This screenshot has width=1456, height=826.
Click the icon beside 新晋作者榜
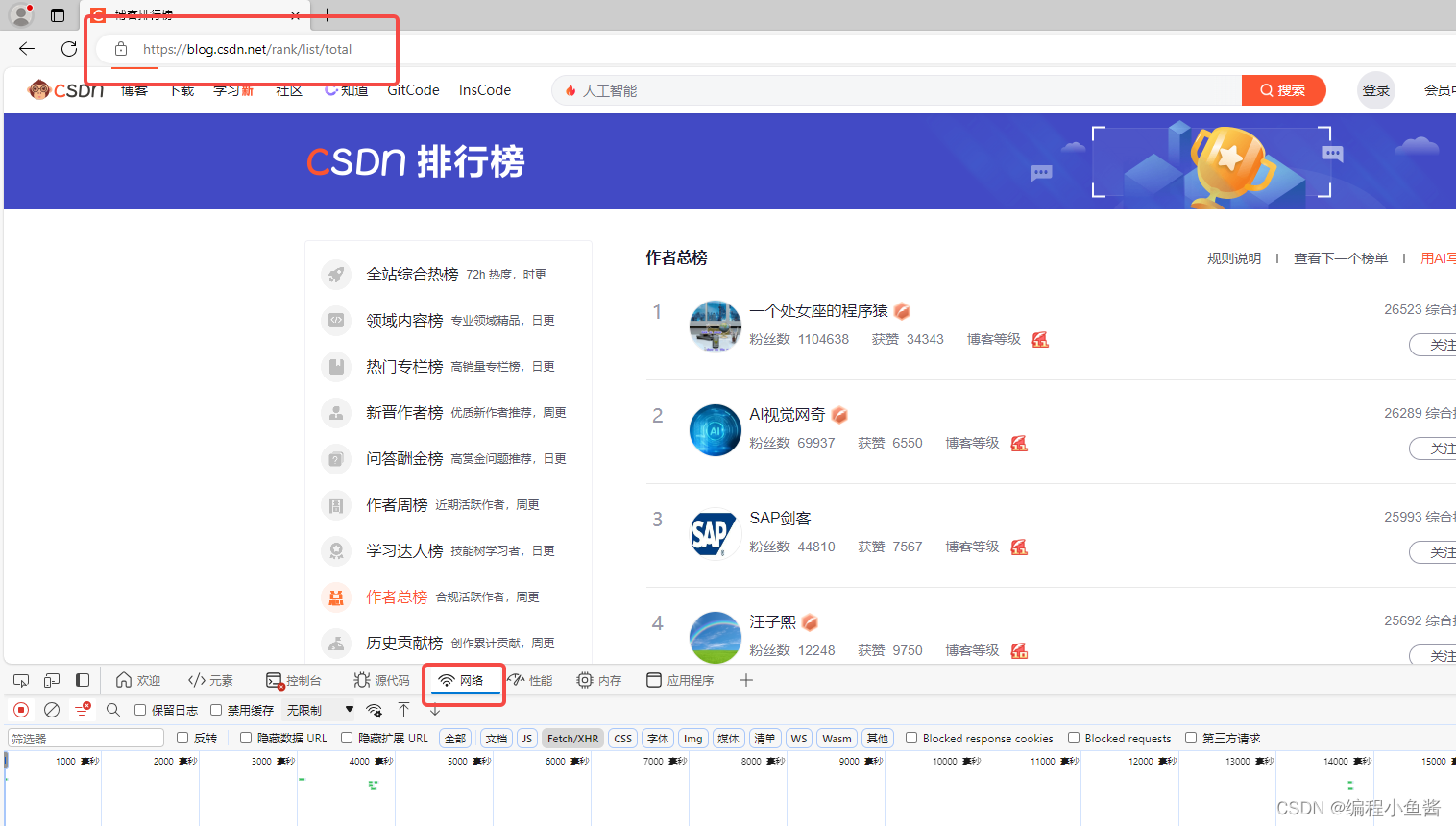pyautogui.click(x=336, y=413)
